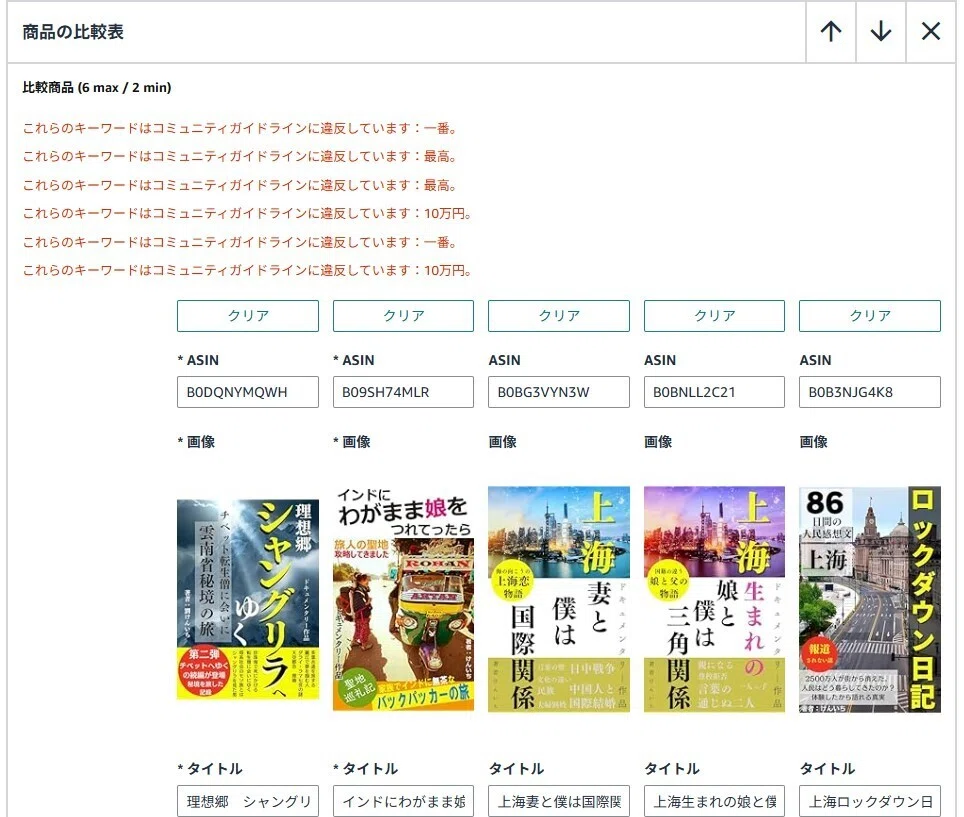Viewport: 964px width, 817px height.
Task: Select the インドにわがまま娘 book cover image
Action: pos(403,599)
